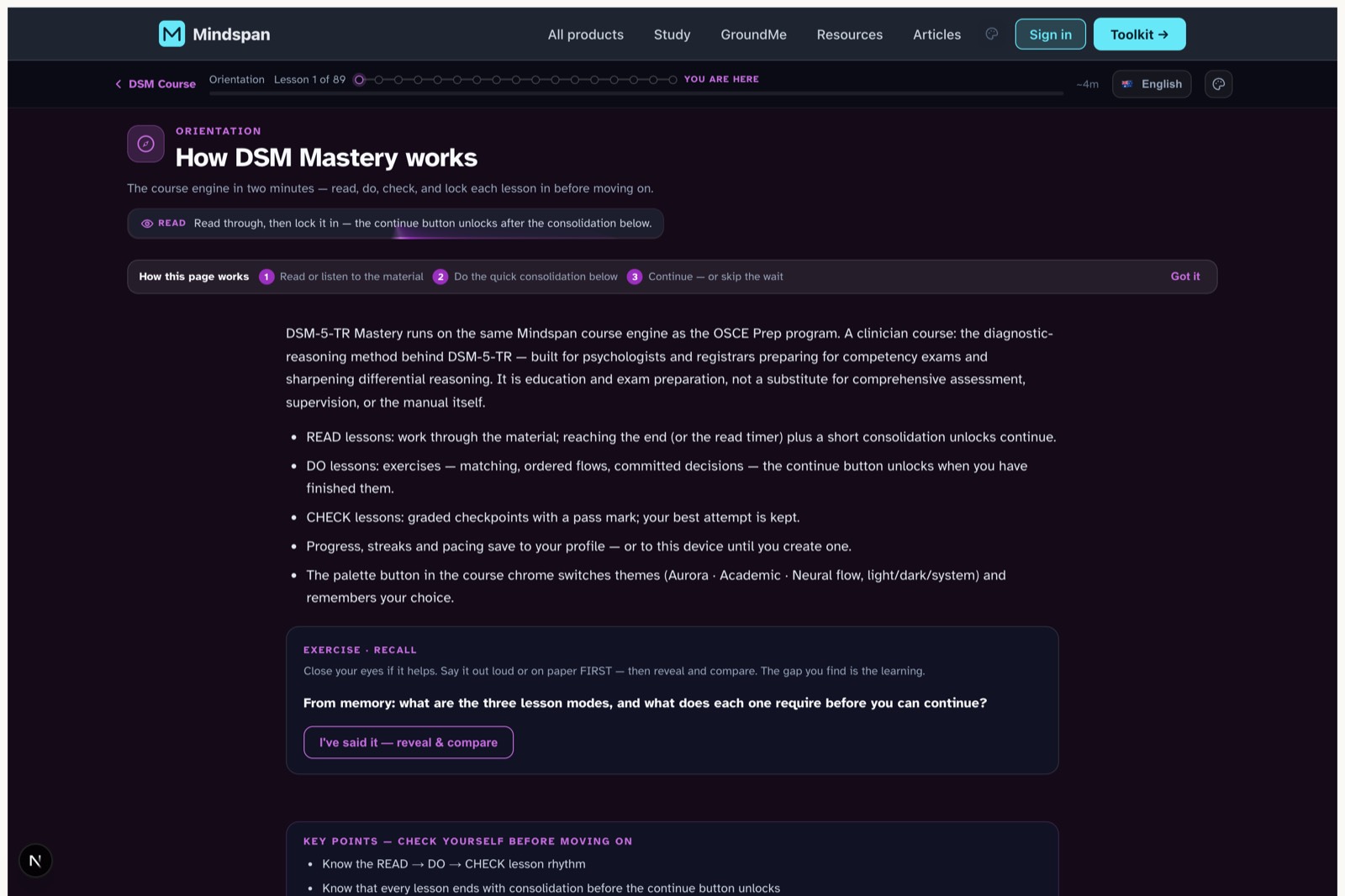Click step 3 badge in How this page works
The image size is (1345, 896).
(635, 277)
